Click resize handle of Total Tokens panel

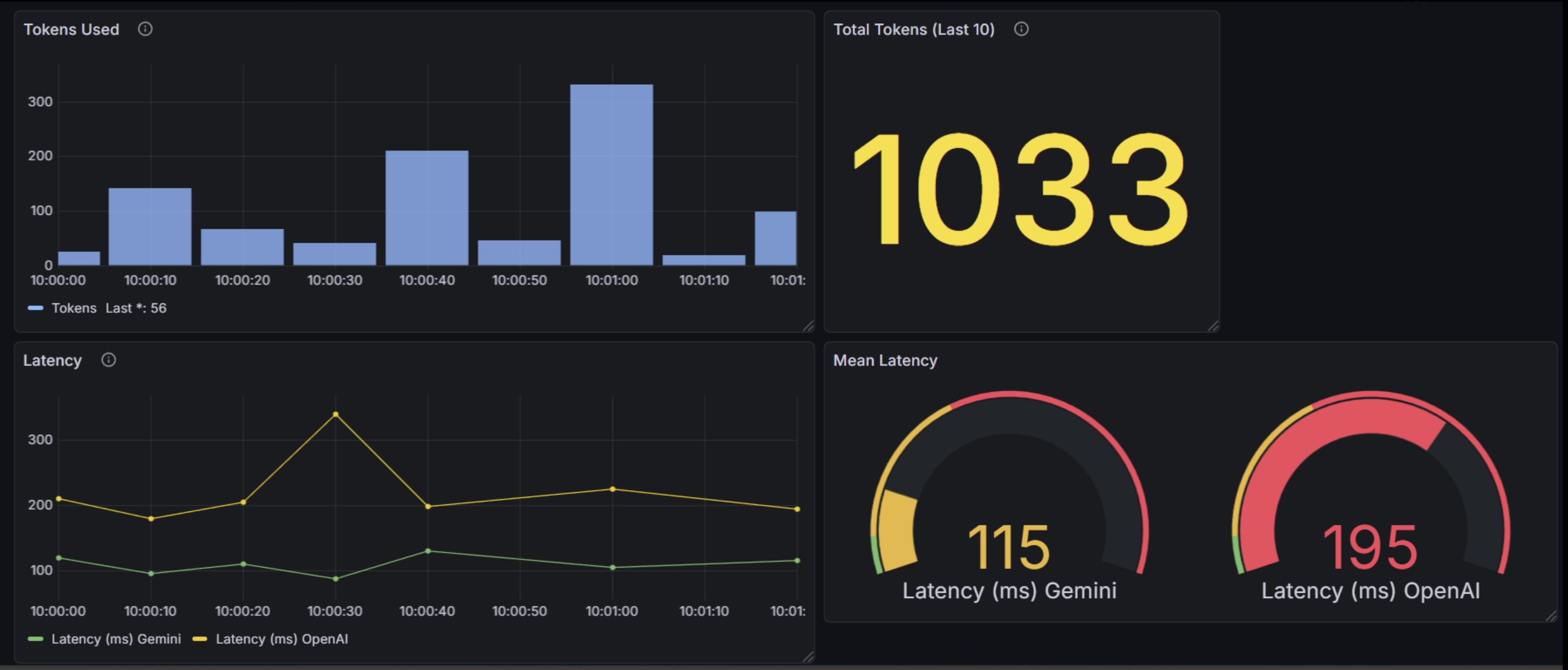pos(1213,326)
